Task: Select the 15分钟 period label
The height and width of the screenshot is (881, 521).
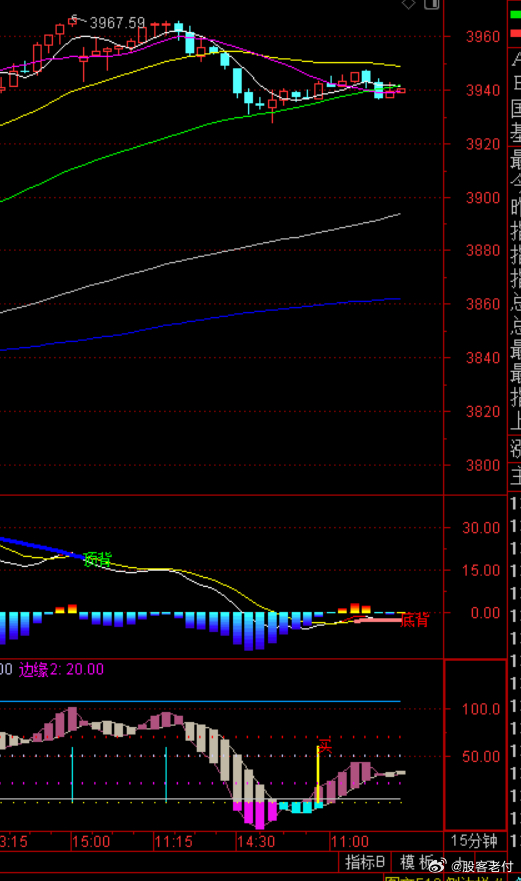Action: pyautogui.click(x=474, y=841)
